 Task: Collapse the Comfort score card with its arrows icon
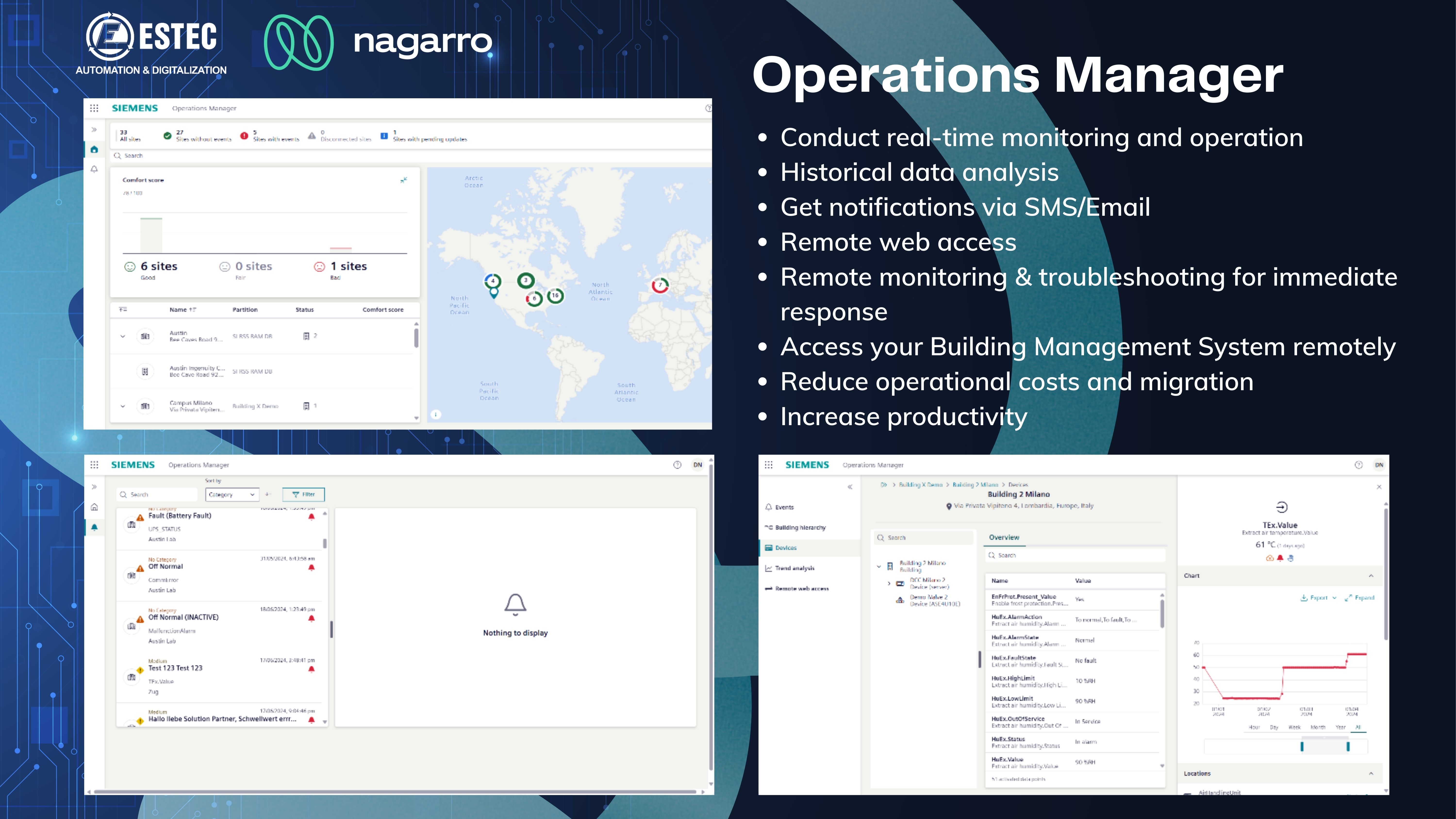pos(404,180)
